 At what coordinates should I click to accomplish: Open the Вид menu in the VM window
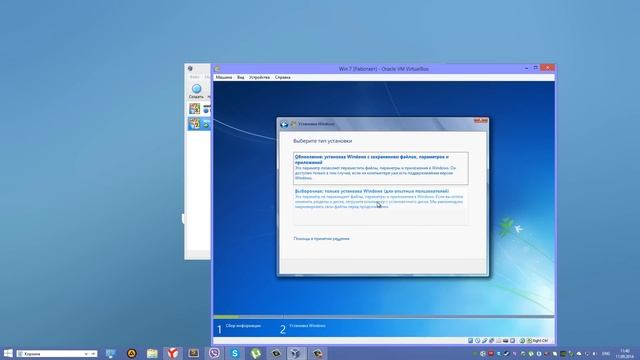(241, 77)
